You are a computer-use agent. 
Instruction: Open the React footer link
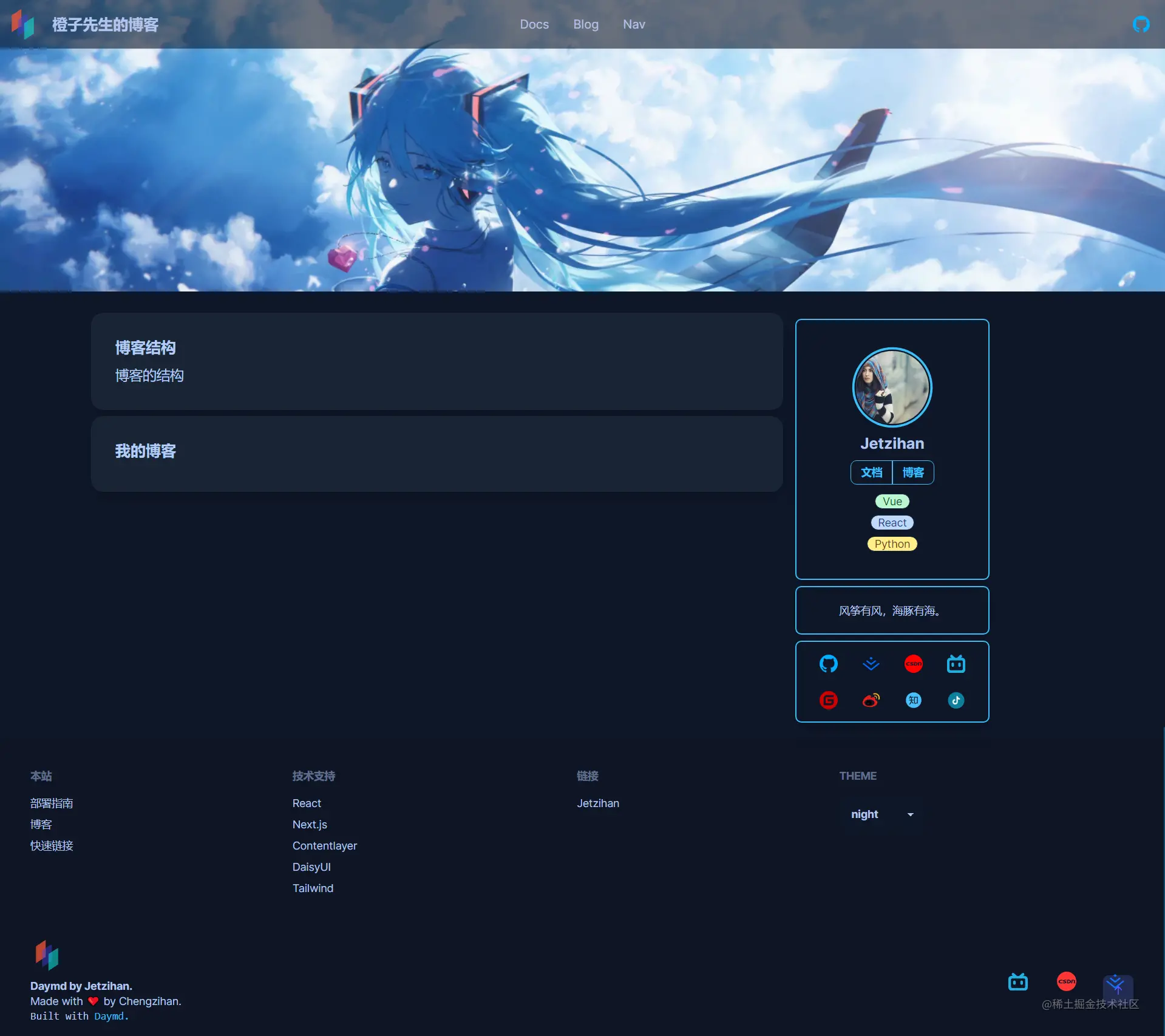[x=307, y=803]
